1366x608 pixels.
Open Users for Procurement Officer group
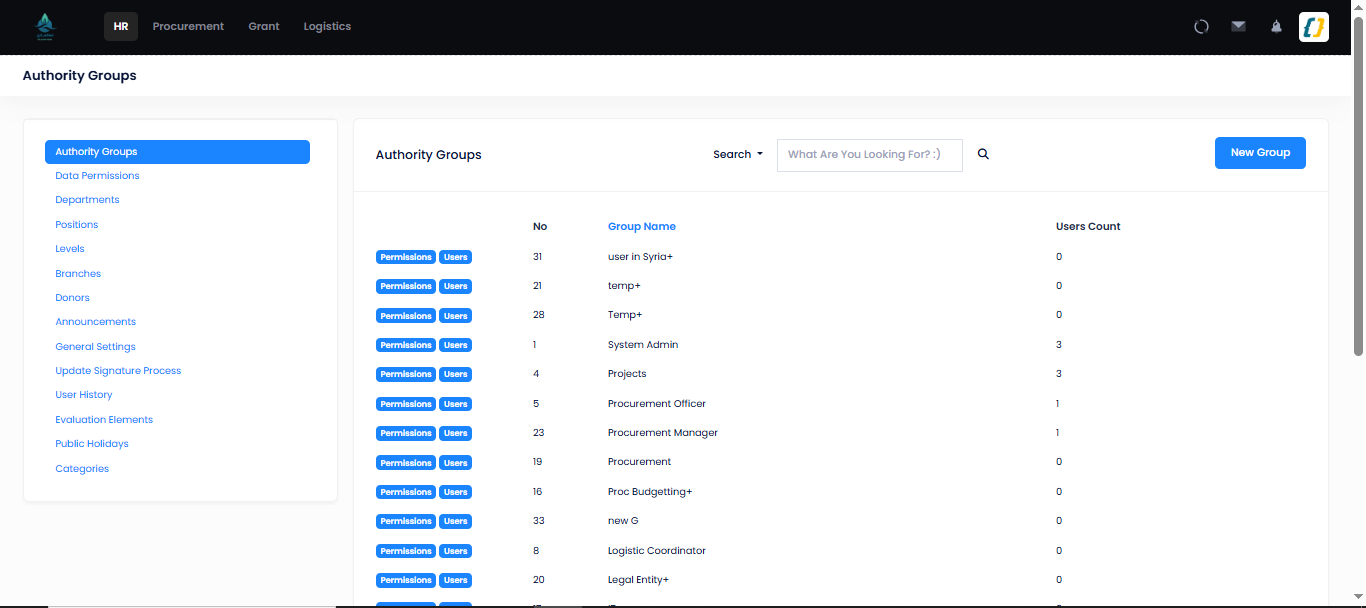coord(455,404)
